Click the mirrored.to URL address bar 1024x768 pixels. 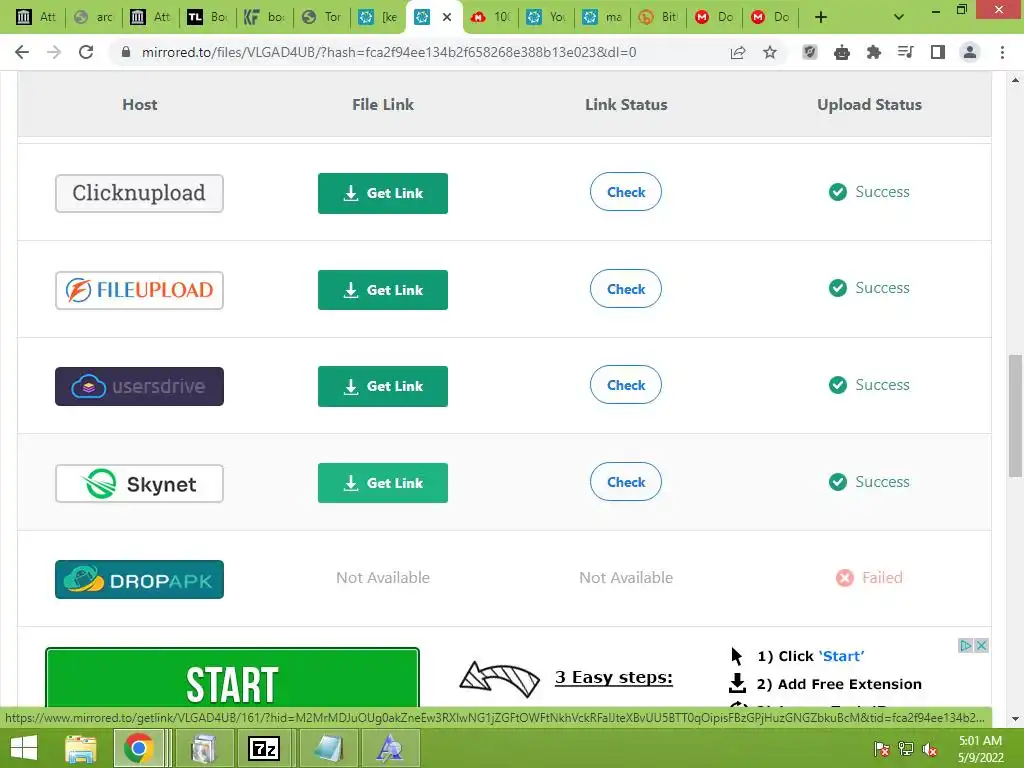(389, 52)
